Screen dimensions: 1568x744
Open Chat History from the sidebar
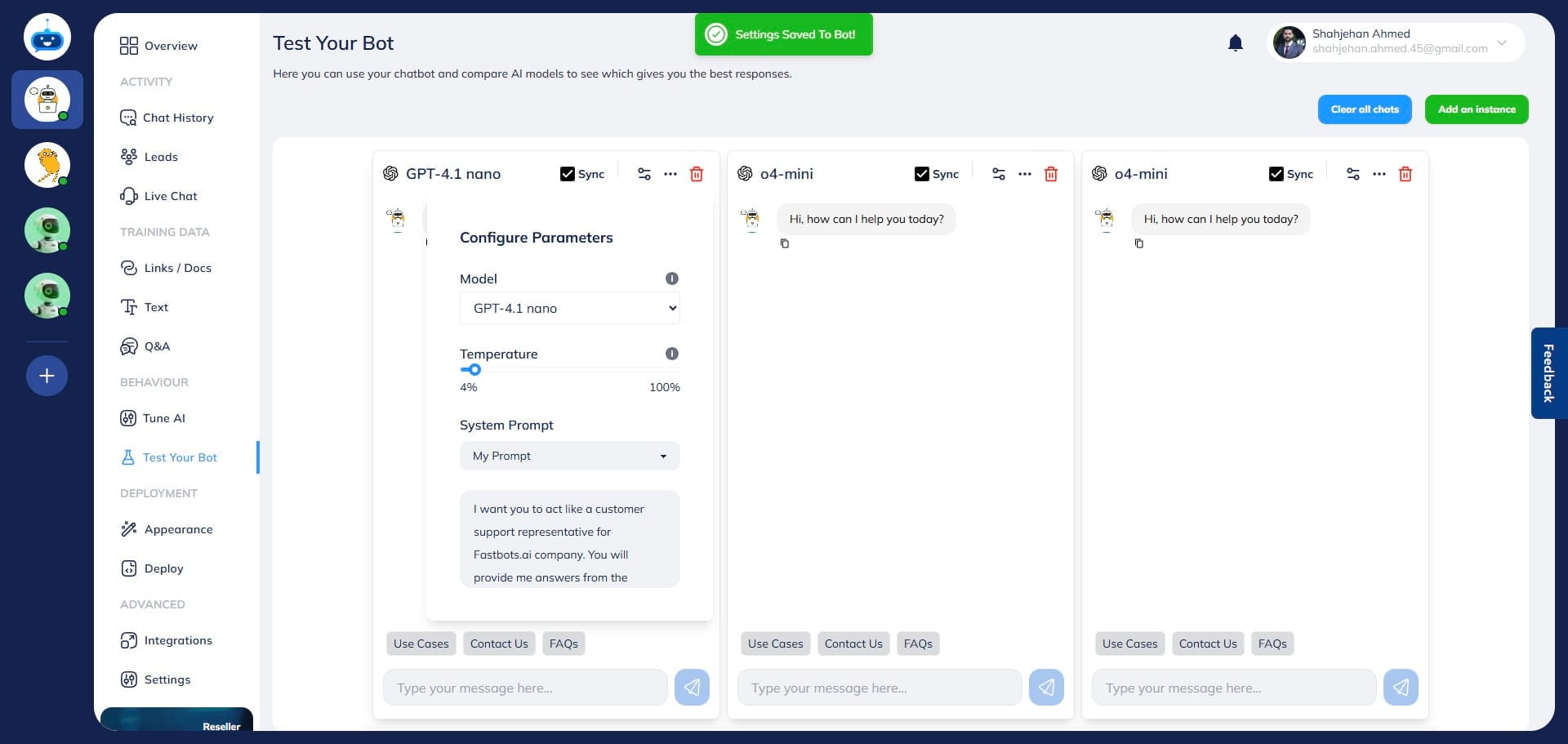click(x=177, y=118)
